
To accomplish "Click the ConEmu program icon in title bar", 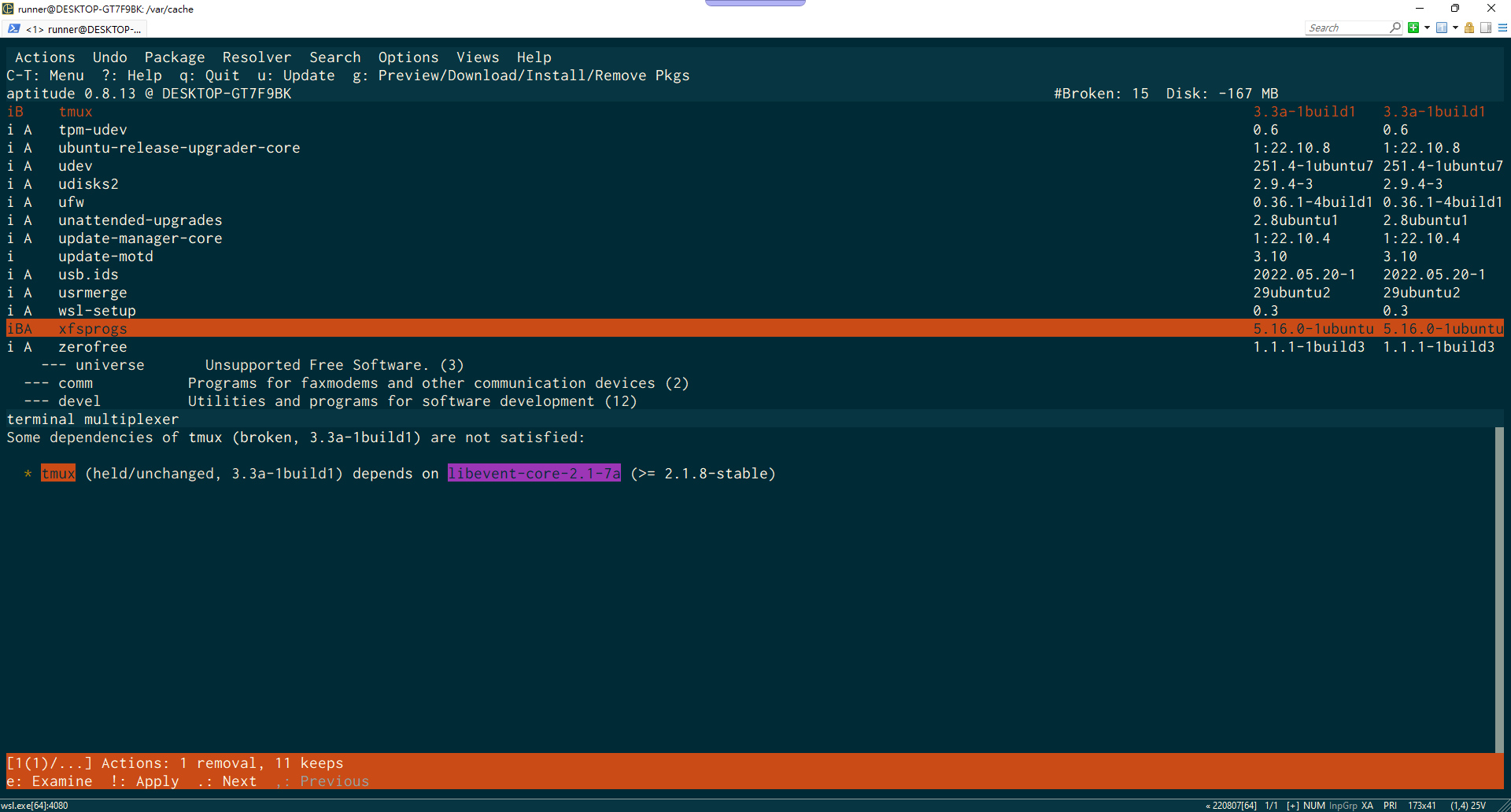I will [7, 9].
